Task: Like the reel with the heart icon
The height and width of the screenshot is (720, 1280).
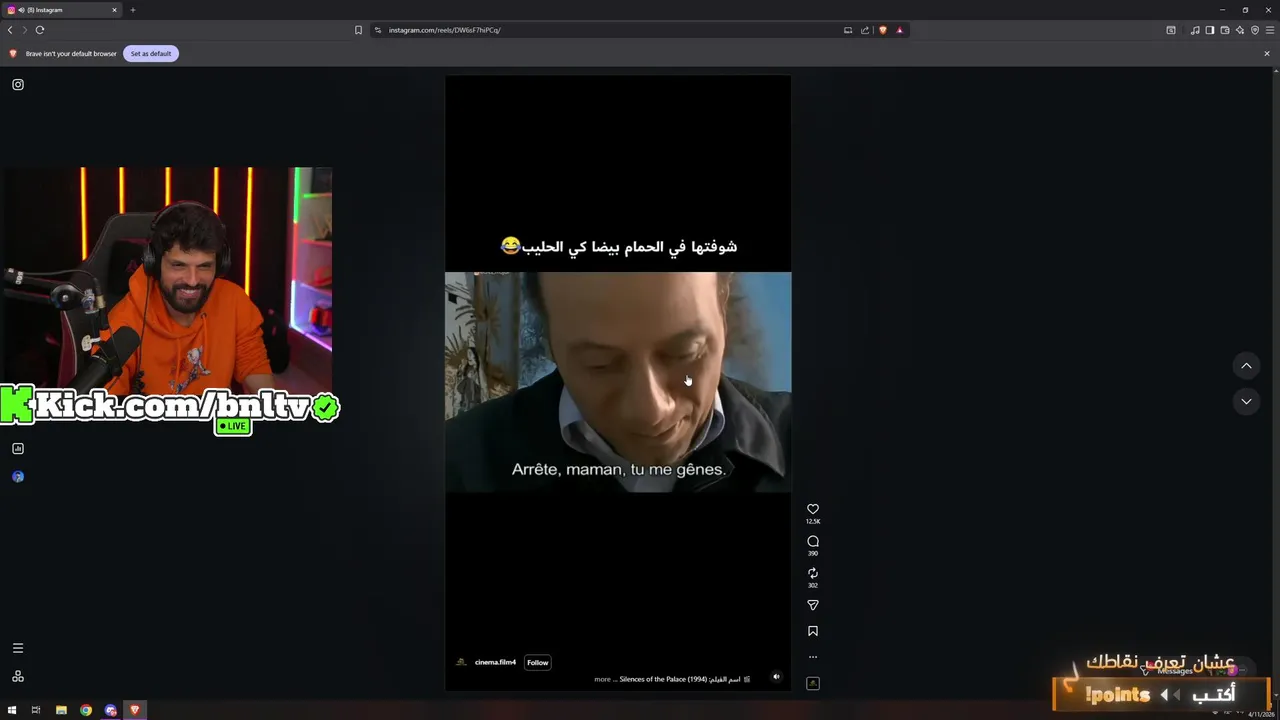Action: [x=813, y=509]
